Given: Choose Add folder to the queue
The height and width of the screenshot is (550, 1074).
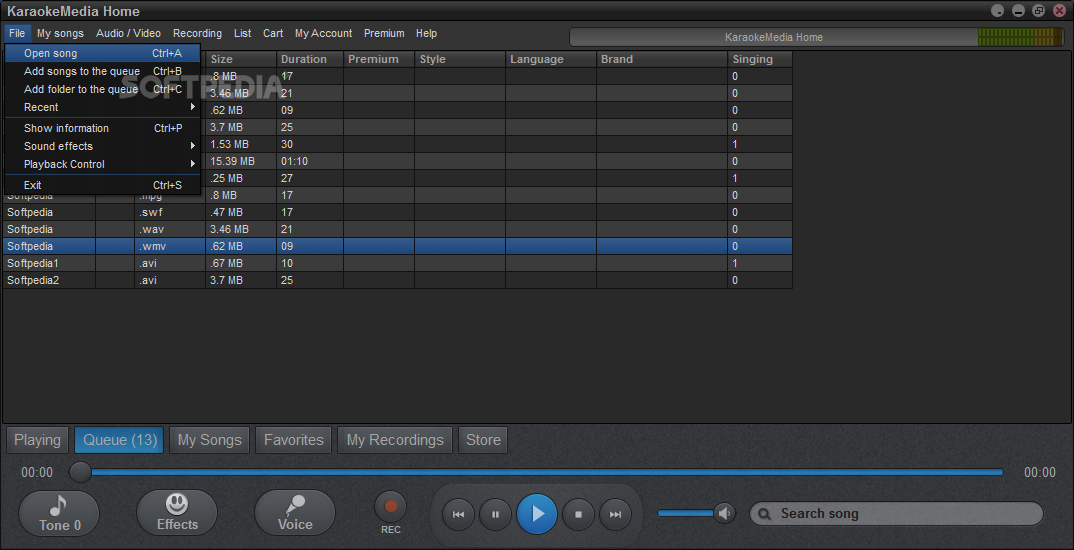Looking at the screenshot, I should point(102,89).
